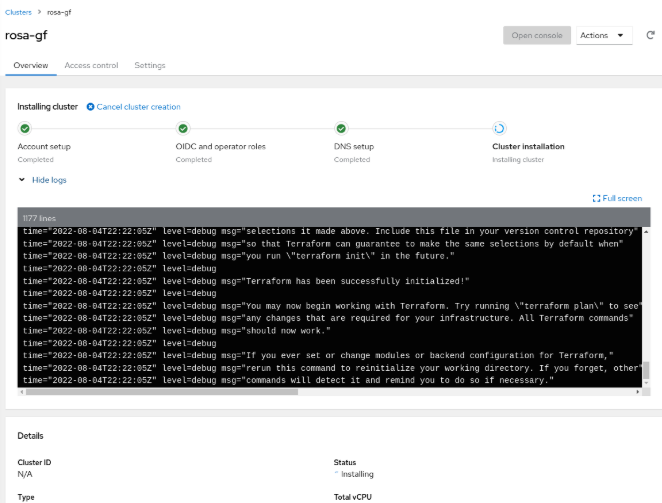Click the Cluster ID 'N/A' value
This screenshot has height=503, width=662.
click(x=25, y=474)
